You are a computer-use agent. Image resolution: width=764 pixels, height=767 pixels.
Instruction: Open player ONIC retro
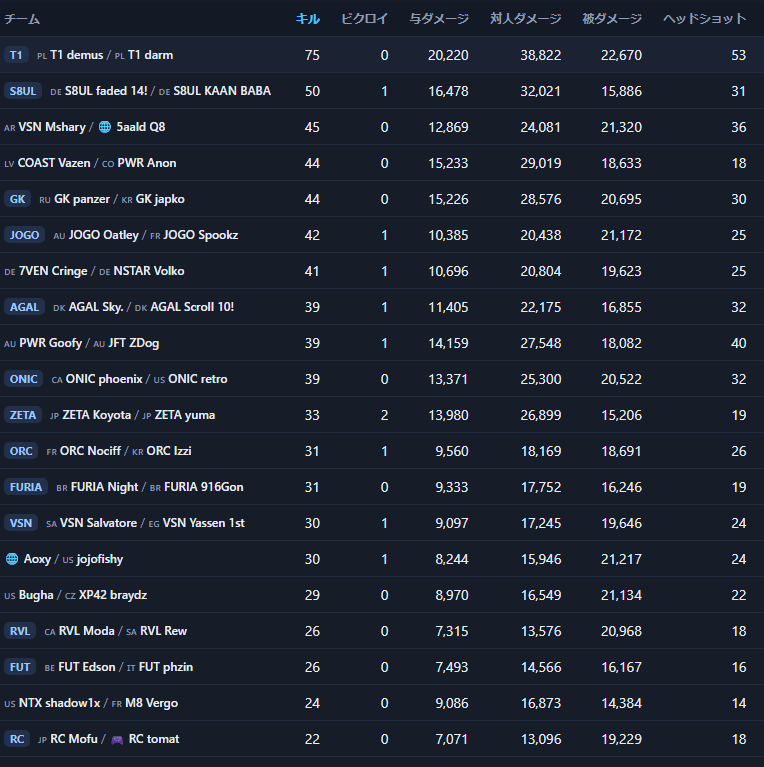(198, 379)
